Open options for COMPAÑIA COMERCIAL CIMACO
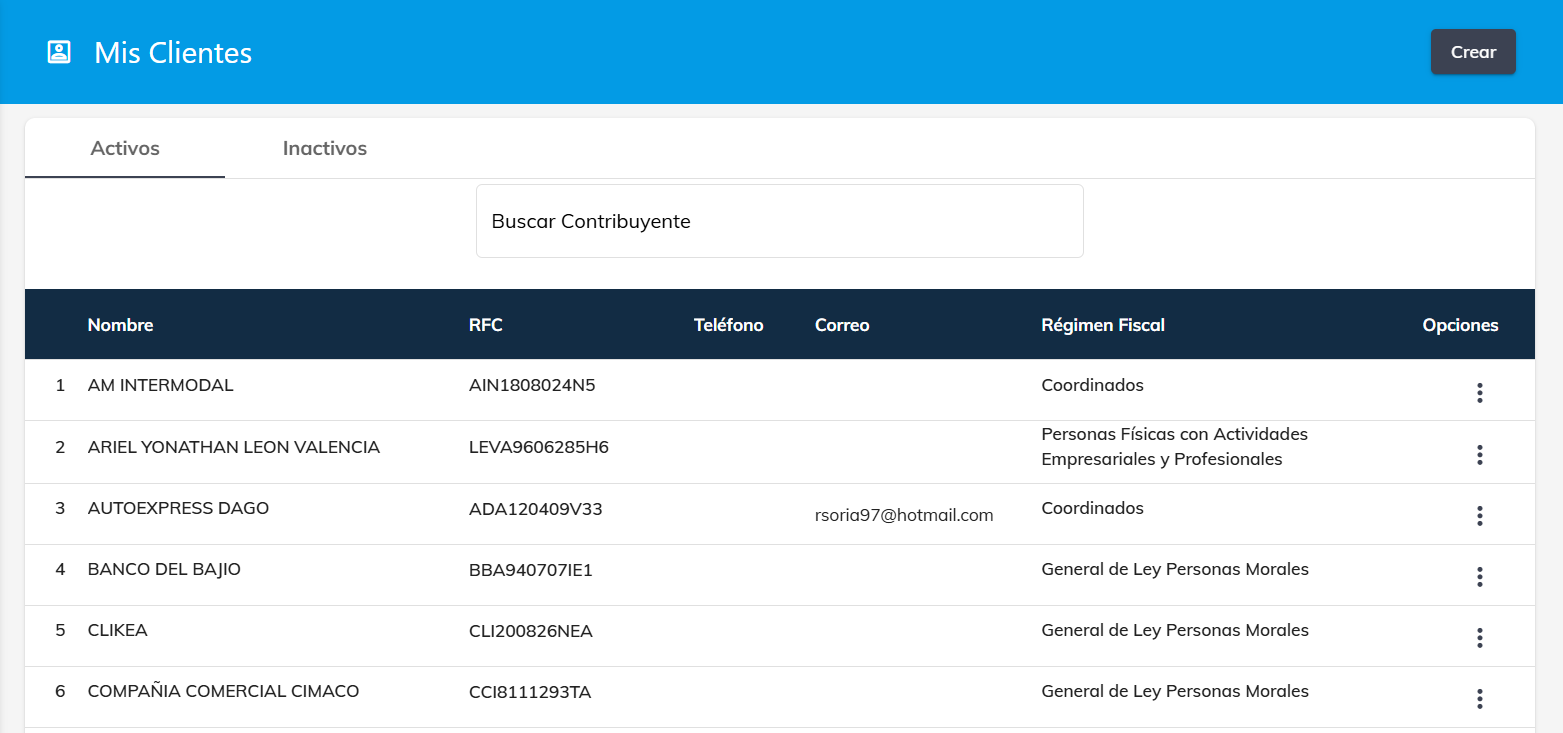This screenshot has height=733, width=1563. tap(1479, 699)
